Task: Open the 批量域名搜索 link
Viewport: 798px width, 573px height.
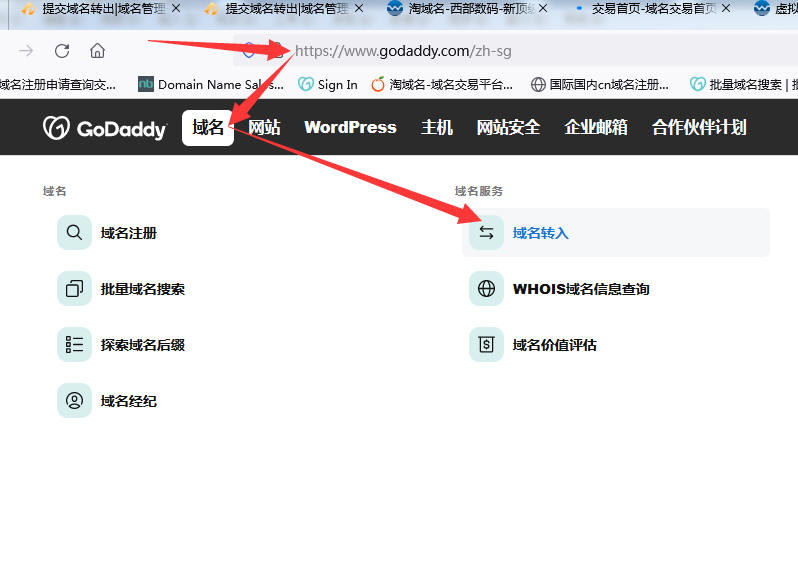Action: pos(142,289)
